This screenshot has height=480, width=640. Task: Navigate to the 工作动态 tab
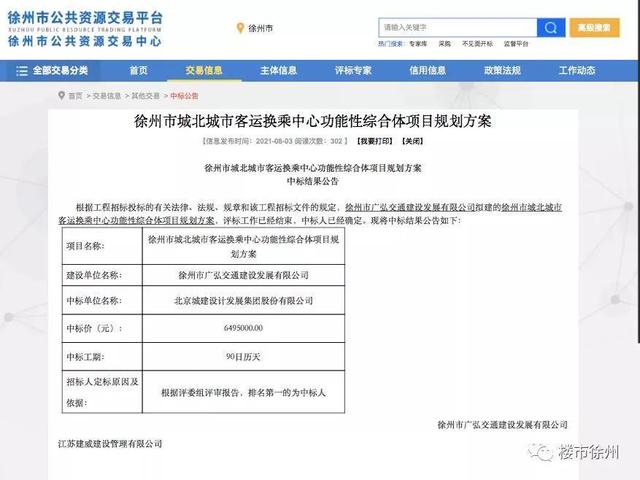[577, 71]
